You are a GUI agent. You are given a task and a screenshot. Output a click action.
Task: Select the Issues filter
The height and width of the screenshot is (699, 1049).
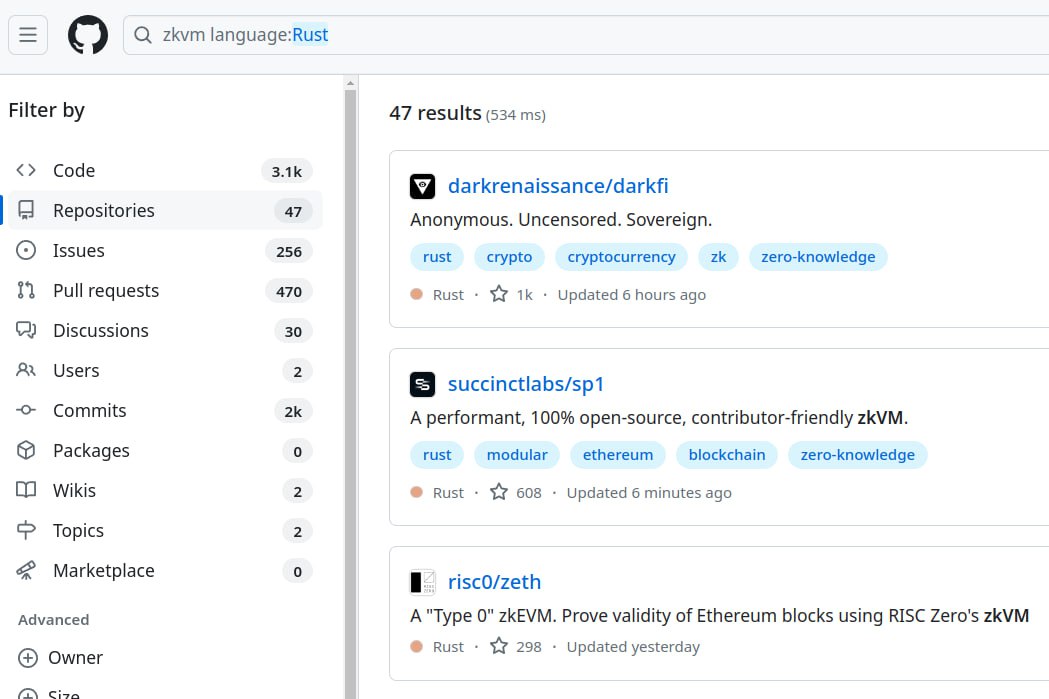78,251
